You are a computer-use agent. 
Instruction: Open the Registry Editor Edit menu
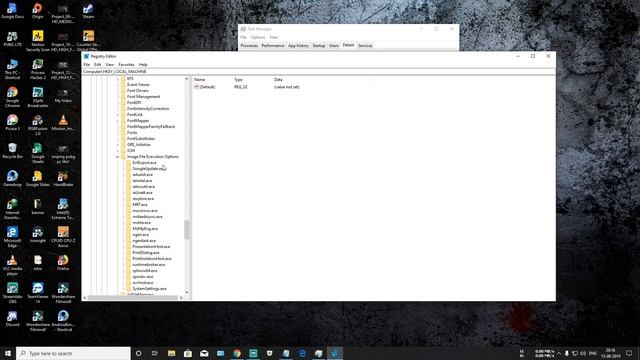(x=98, y=64)
